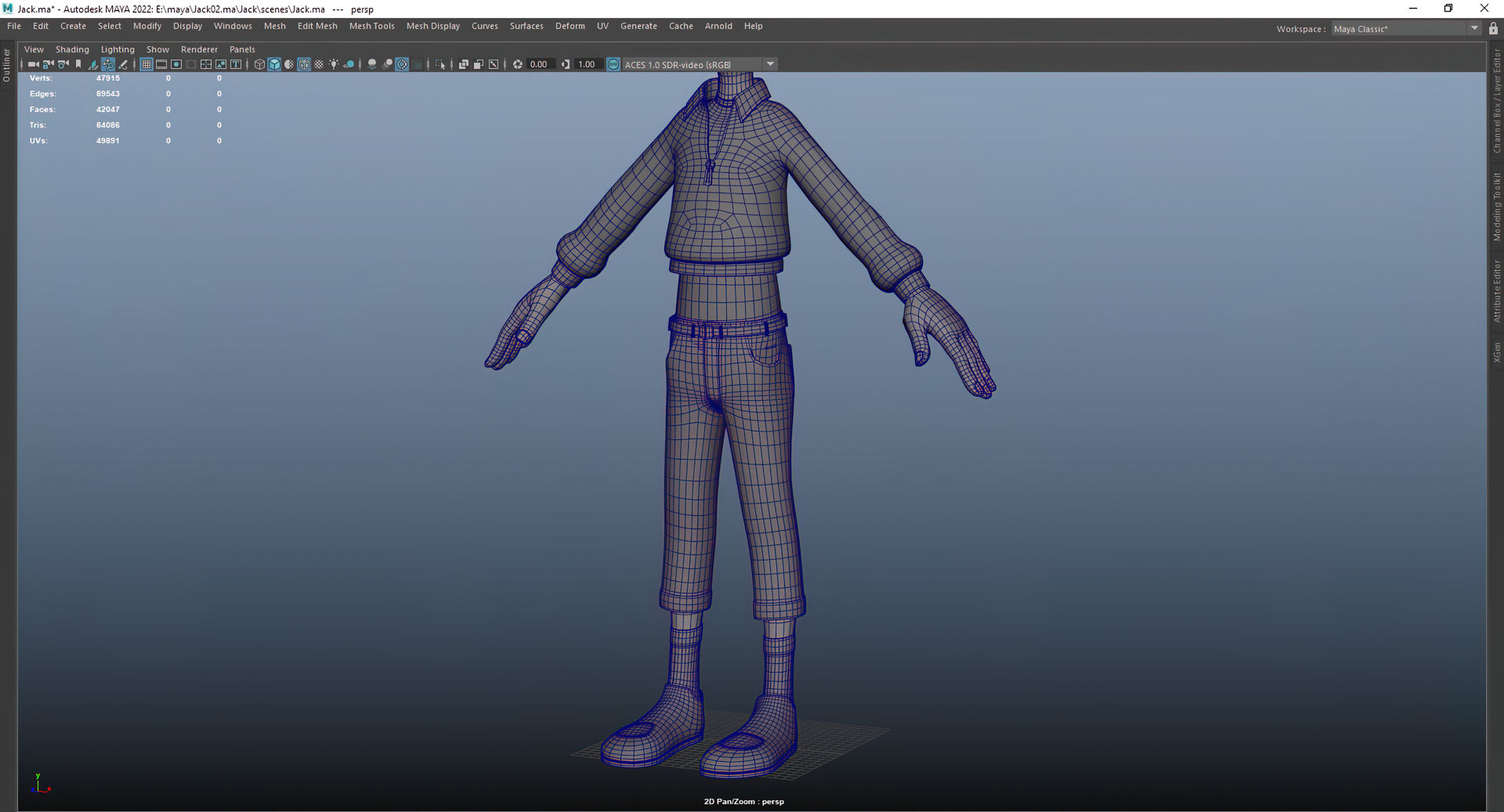Toggle the Safe Title icon
Viewport: 1504px width, 812px height.
(x=236, y=64)
